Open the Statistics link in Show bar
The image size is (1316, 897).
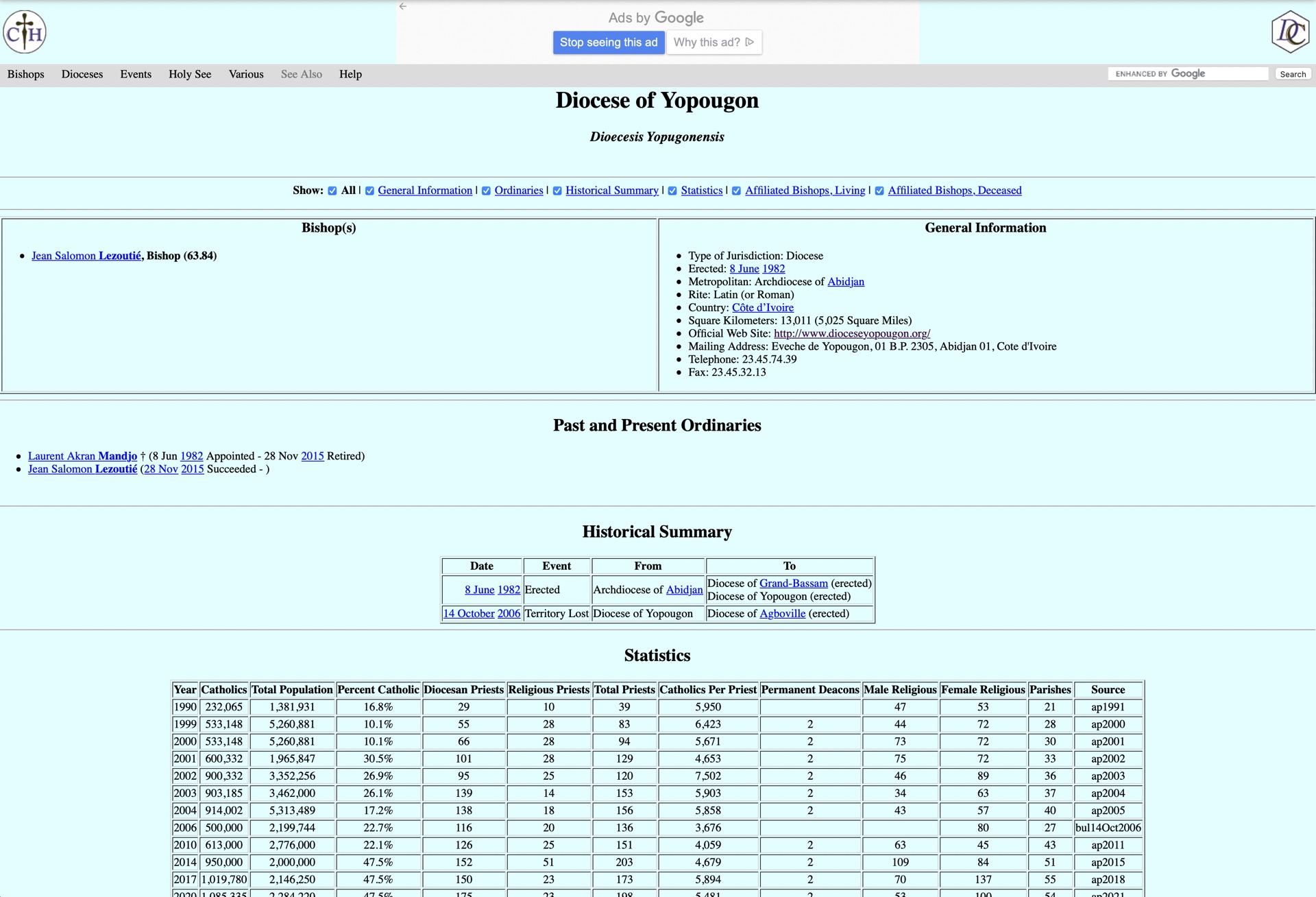(x=702, y=191)
